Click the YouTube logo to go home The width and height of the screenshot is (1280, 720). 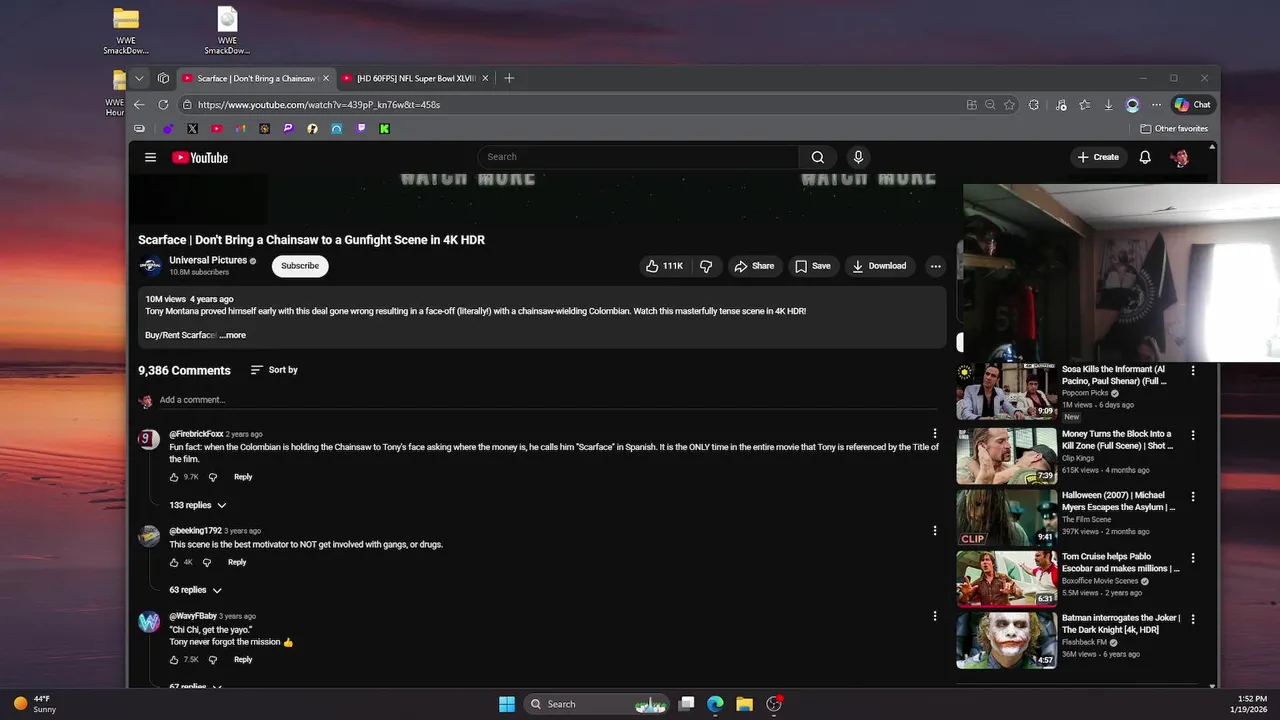click(x=200, y=157)
